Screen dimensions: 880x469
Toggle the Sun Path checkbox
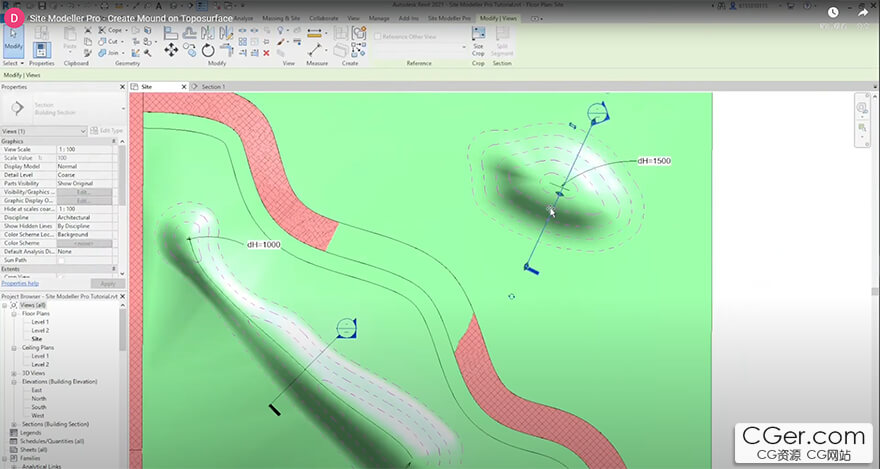click(x=61, y=260)
